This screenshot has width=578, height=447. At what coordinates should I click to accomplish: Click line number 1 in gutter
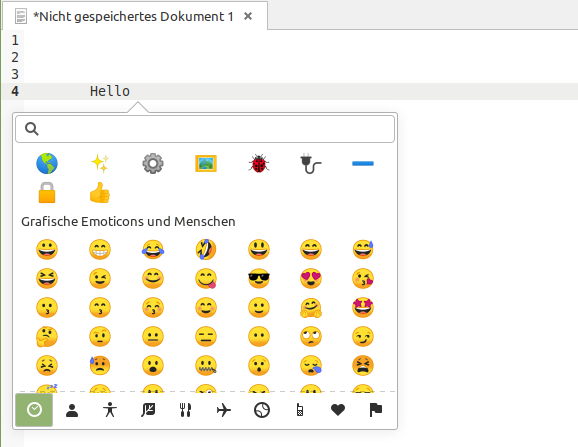pos(15,40)
